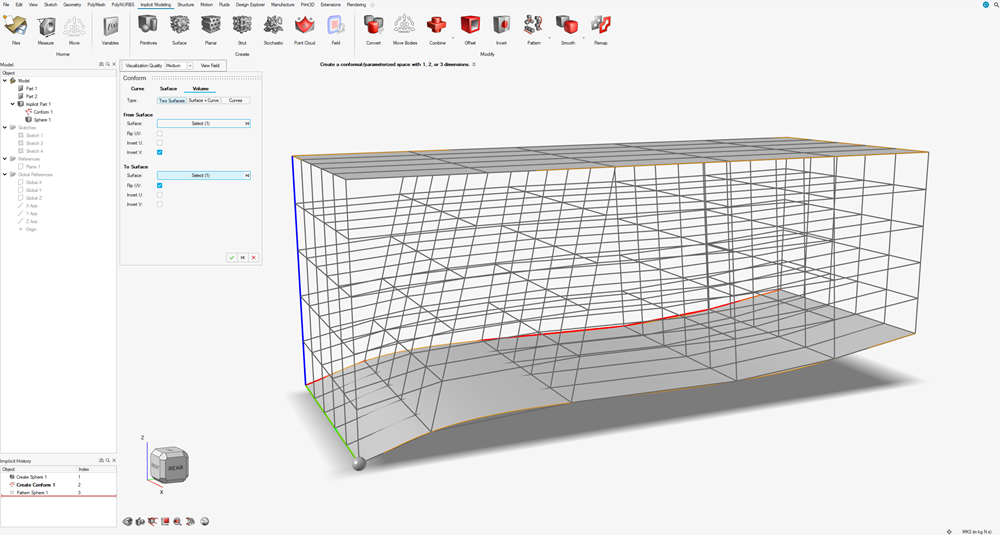Select the Primitives tool in the ribbon
Viewport: 1000px width, 535px height.
click(148, 28)
